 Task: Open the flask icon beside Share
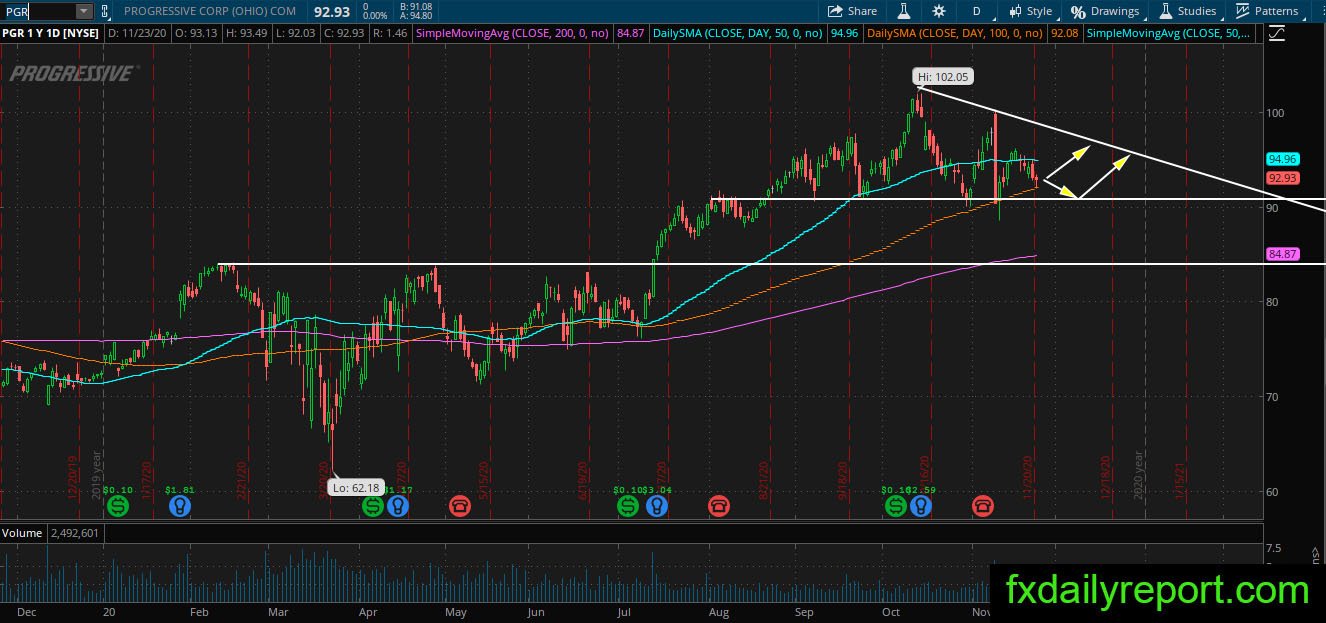(903, 11)
